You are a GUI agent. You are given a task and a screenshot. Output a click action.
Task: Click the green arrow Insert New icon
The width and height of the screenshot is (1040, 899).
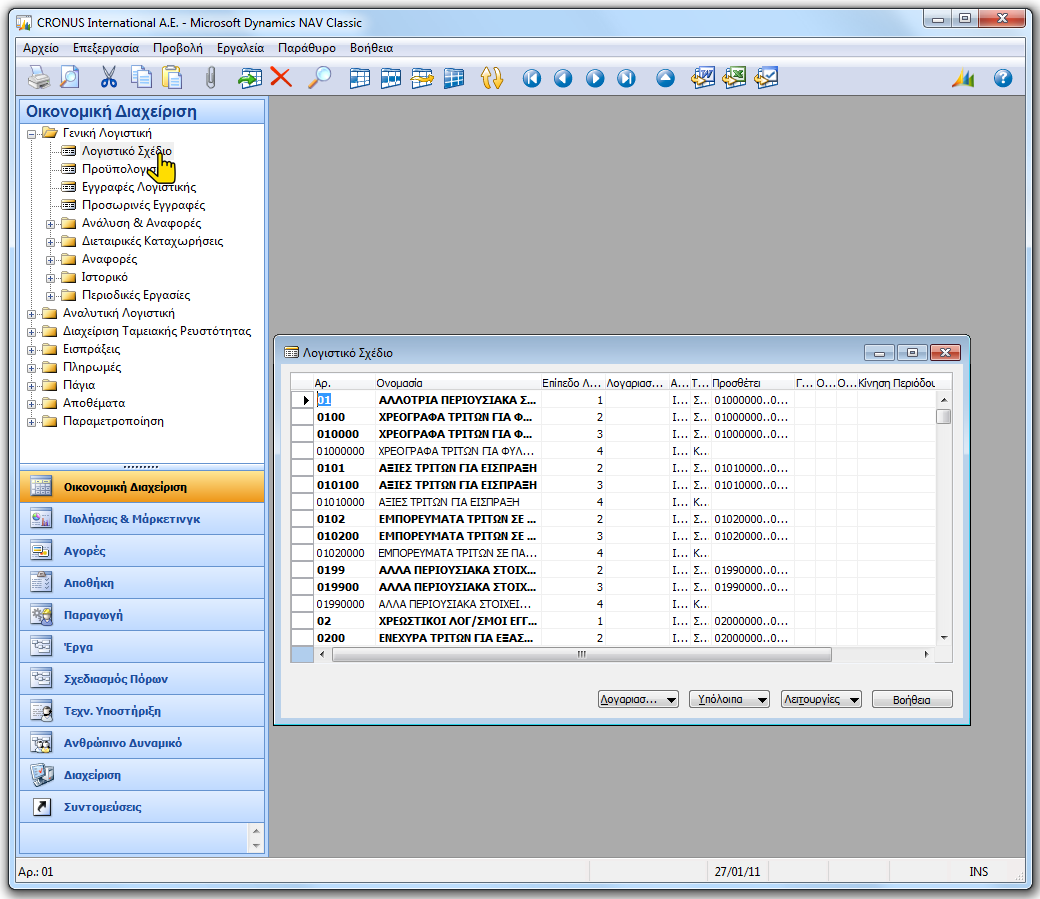[249, 78]
